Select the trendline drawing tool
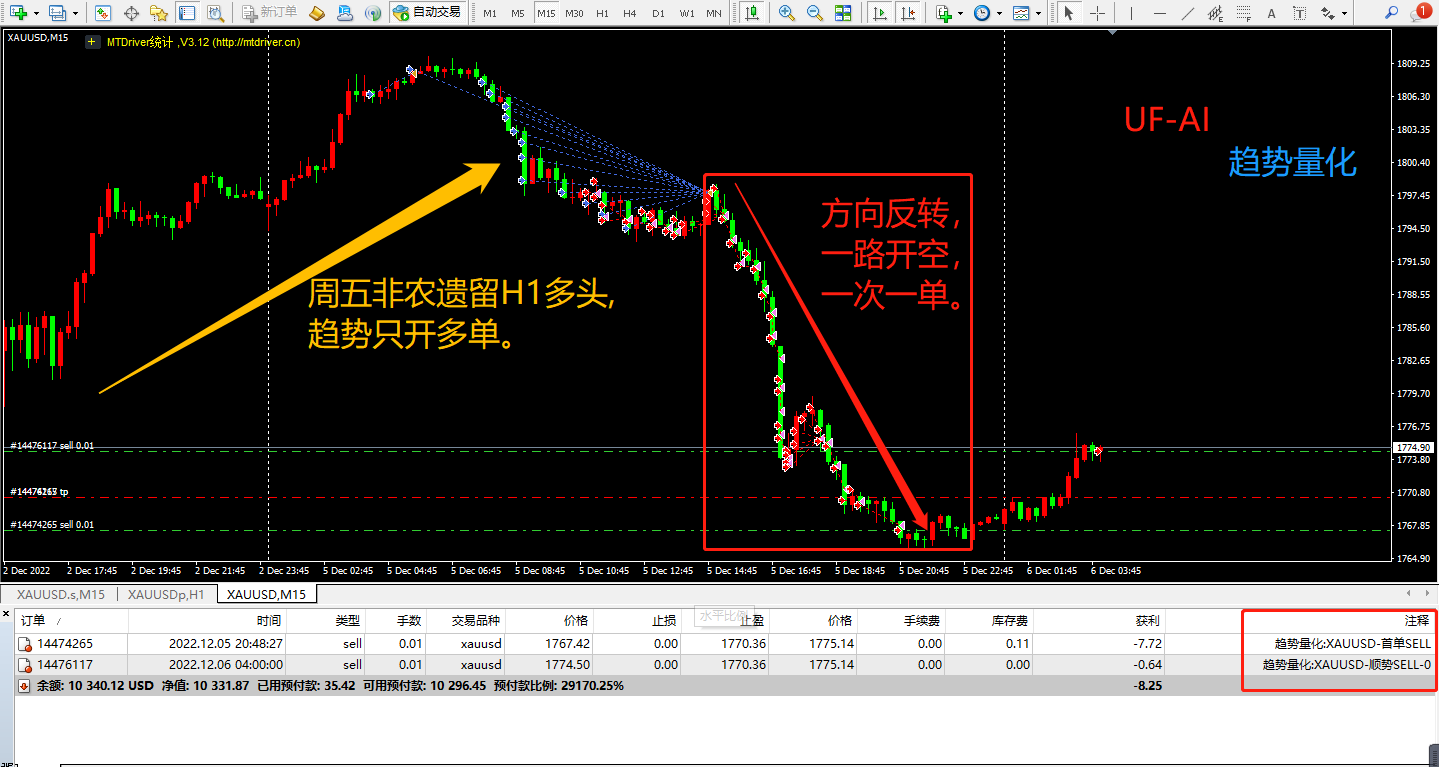Screen dimensions: 1439x767 point(1186,13)
